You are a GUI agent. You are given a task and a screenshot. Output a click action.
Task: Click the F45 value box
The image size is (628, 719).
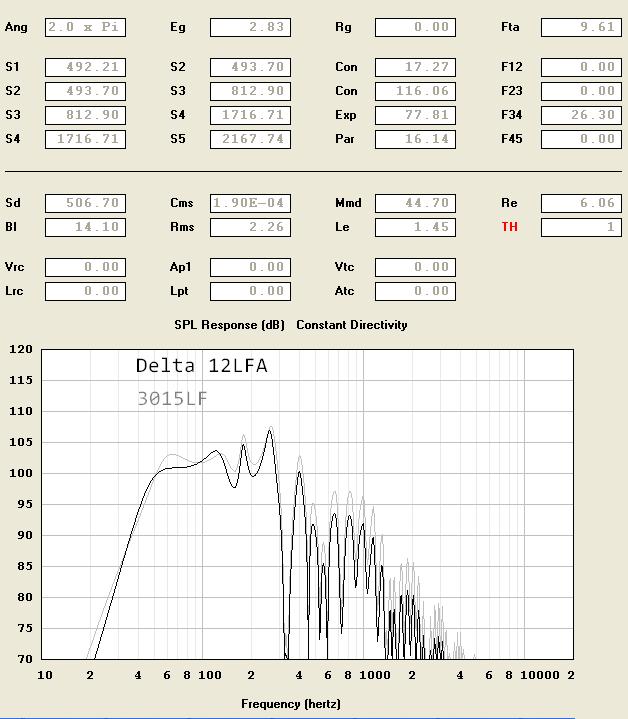pos(581,139)
